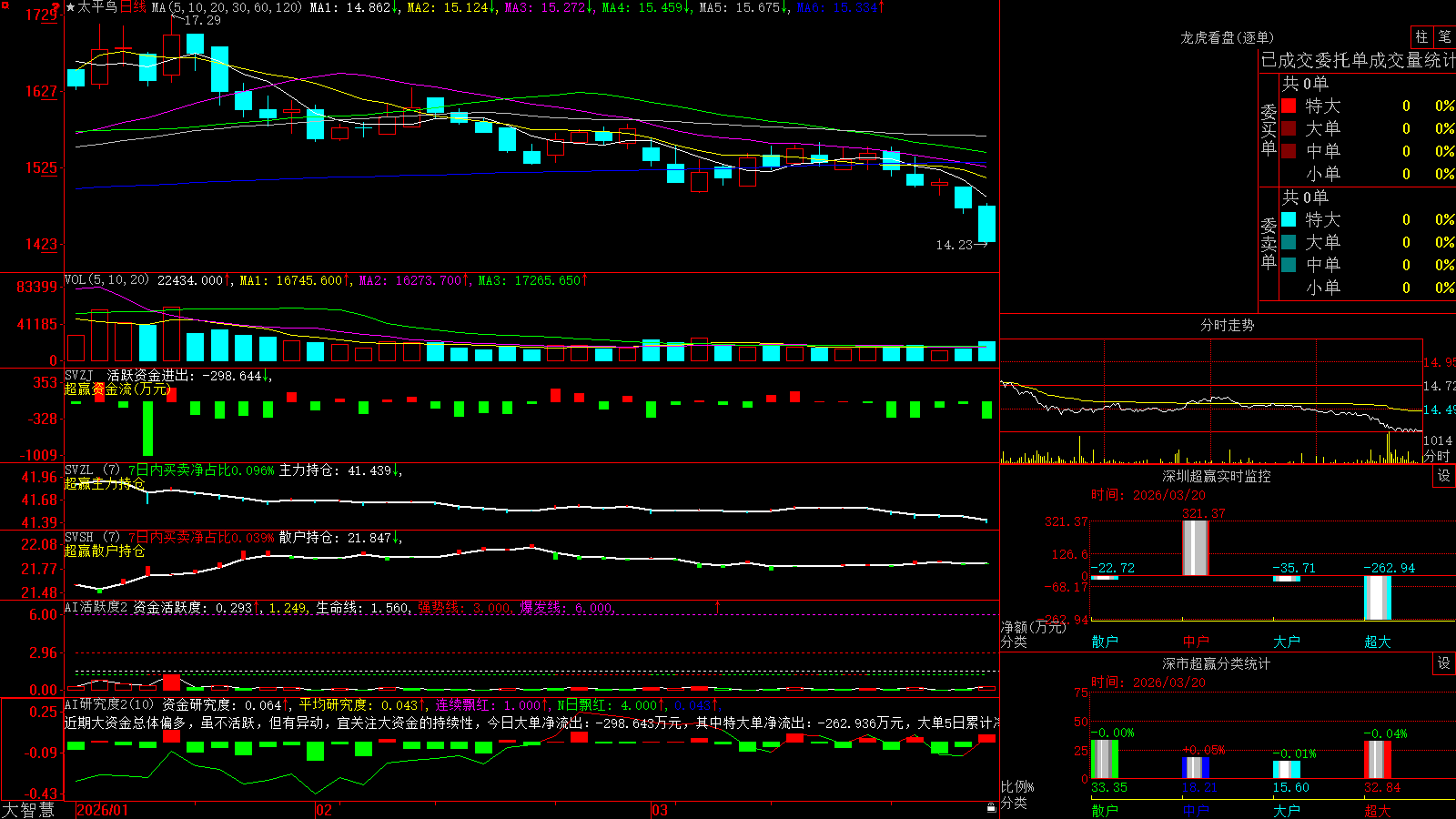Image resolution: width=1456 pixels, height=819 pixels.
Task: Select the 分时走势 panel title
Action: click(x=1227, y=325)
